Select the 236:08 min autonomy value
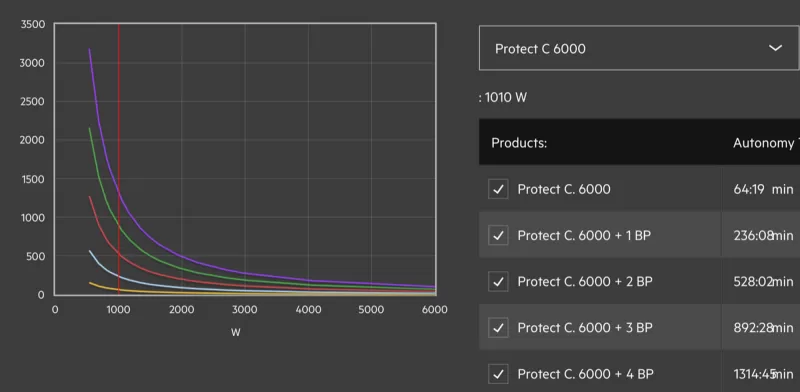This screenshot has height=392, width=800. tap(763, 235)
